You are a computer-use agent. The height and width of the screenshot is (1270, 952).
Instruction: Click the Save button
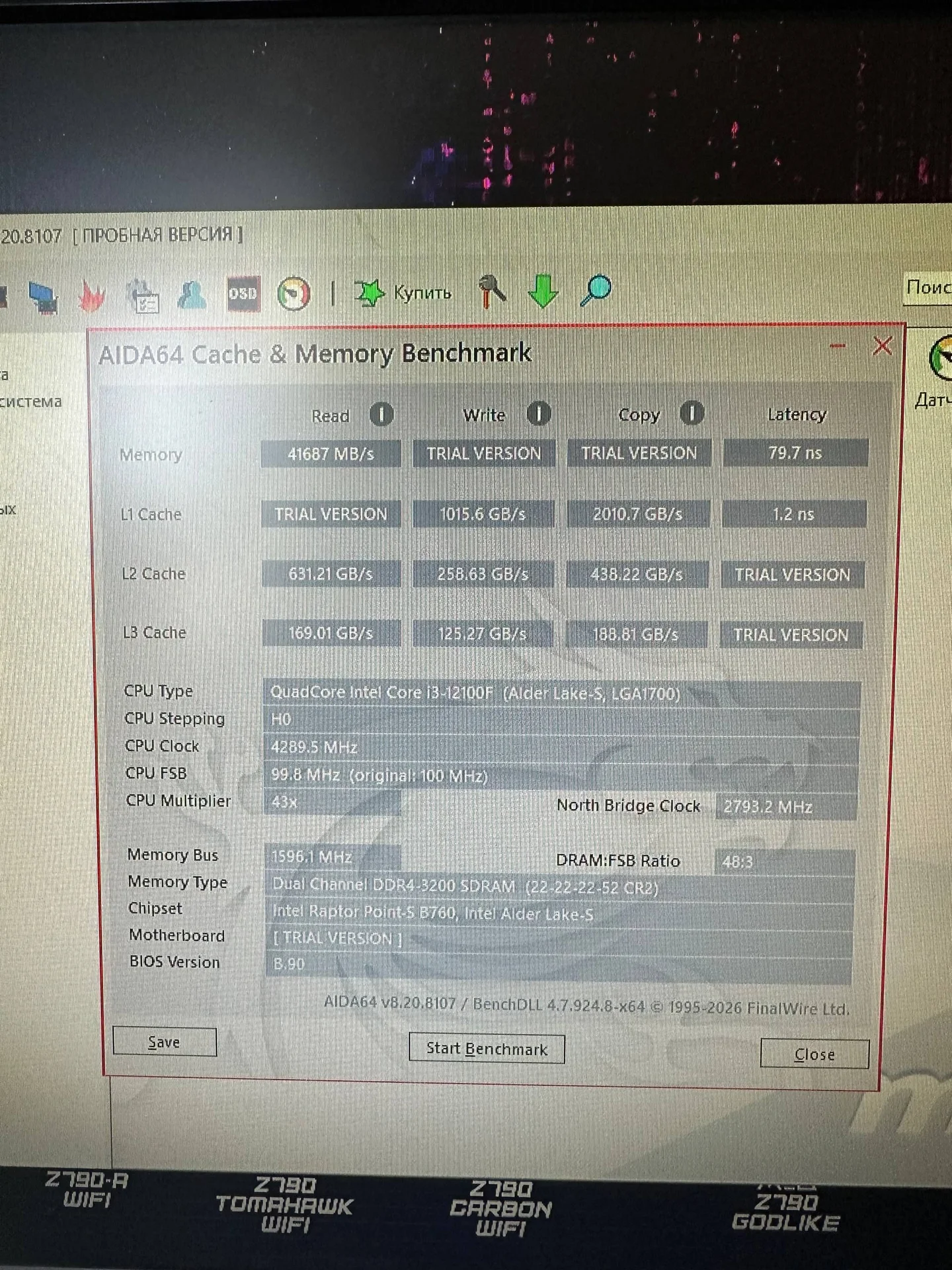click(165, 1042)
